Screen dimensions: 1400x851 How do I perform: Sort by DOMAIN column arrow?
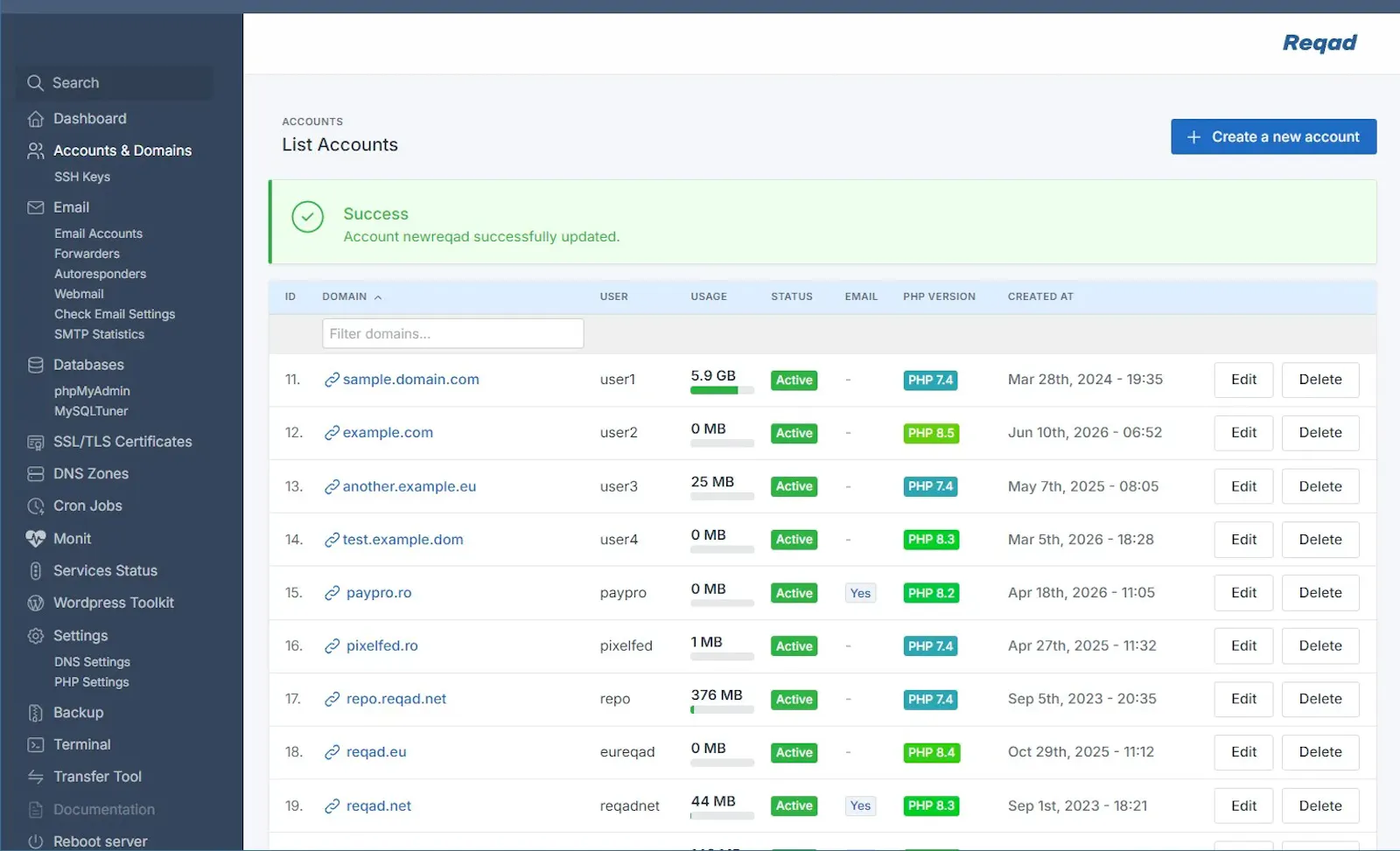pos(378,297)
